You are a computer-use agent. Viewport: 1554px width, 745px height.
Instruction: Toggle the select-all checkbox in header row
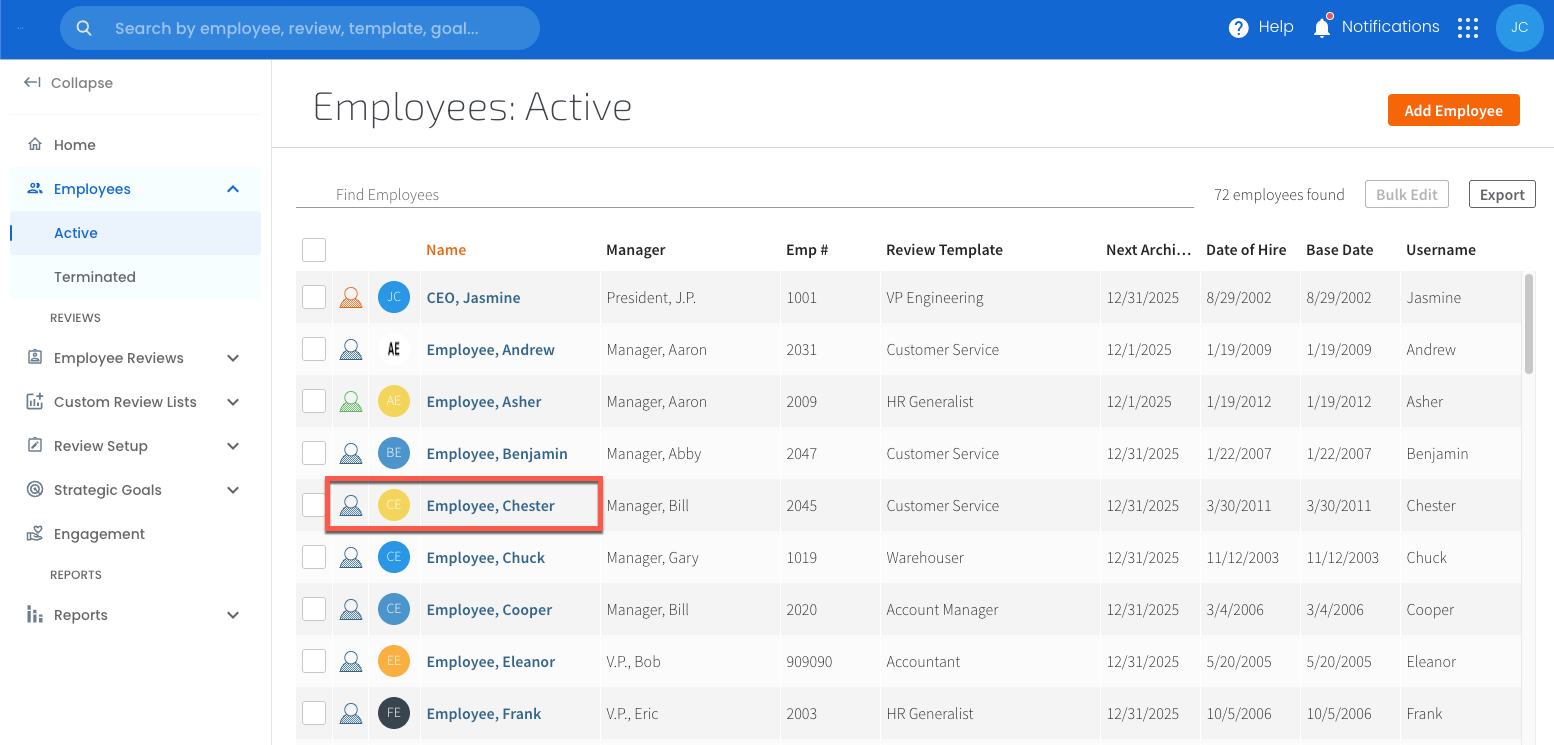314,250
